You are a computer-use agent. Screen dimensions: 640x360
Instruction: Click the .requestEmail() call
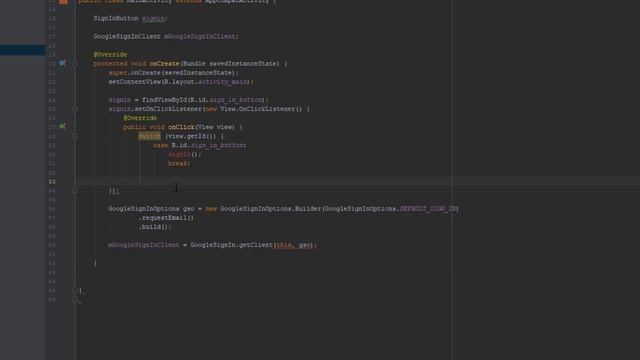[166, 218]
